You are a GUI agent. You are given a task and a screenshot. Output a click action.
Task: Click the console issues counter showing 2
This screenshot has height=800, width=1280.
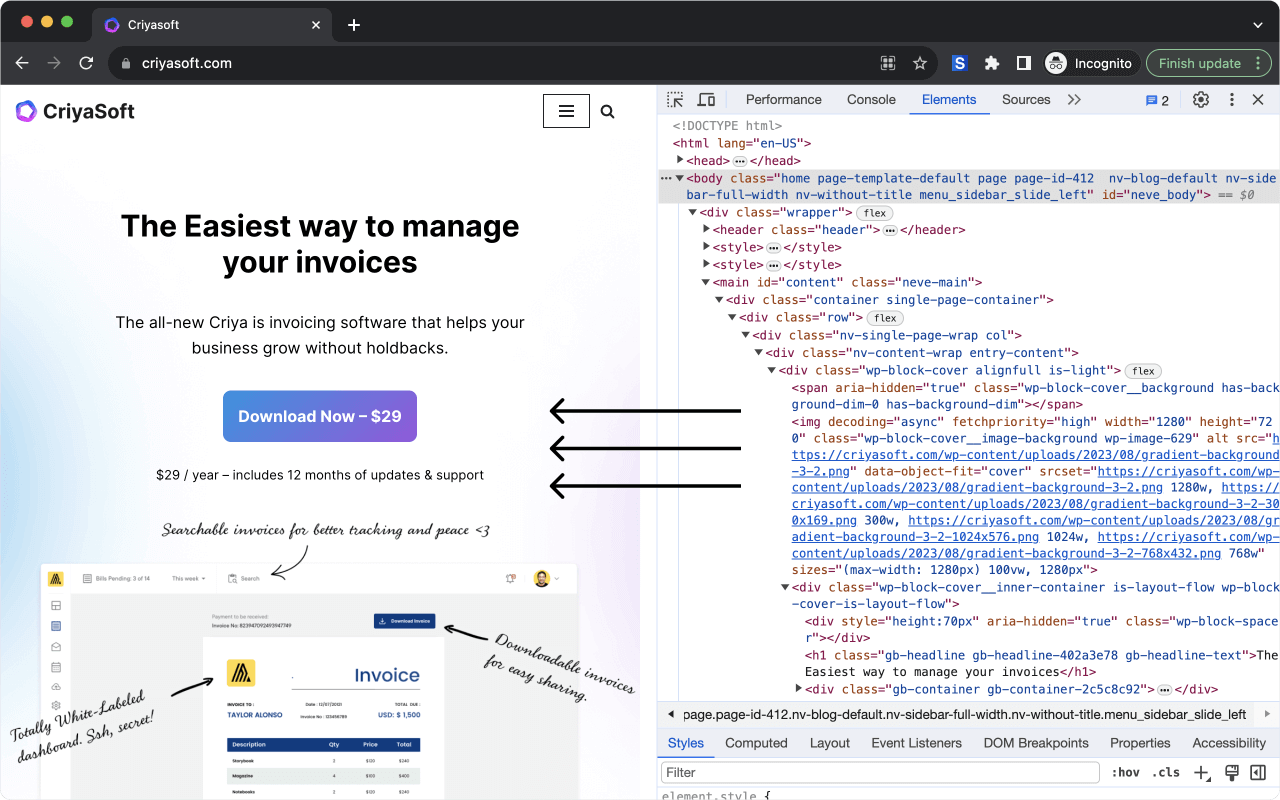tap(1157, 100)
